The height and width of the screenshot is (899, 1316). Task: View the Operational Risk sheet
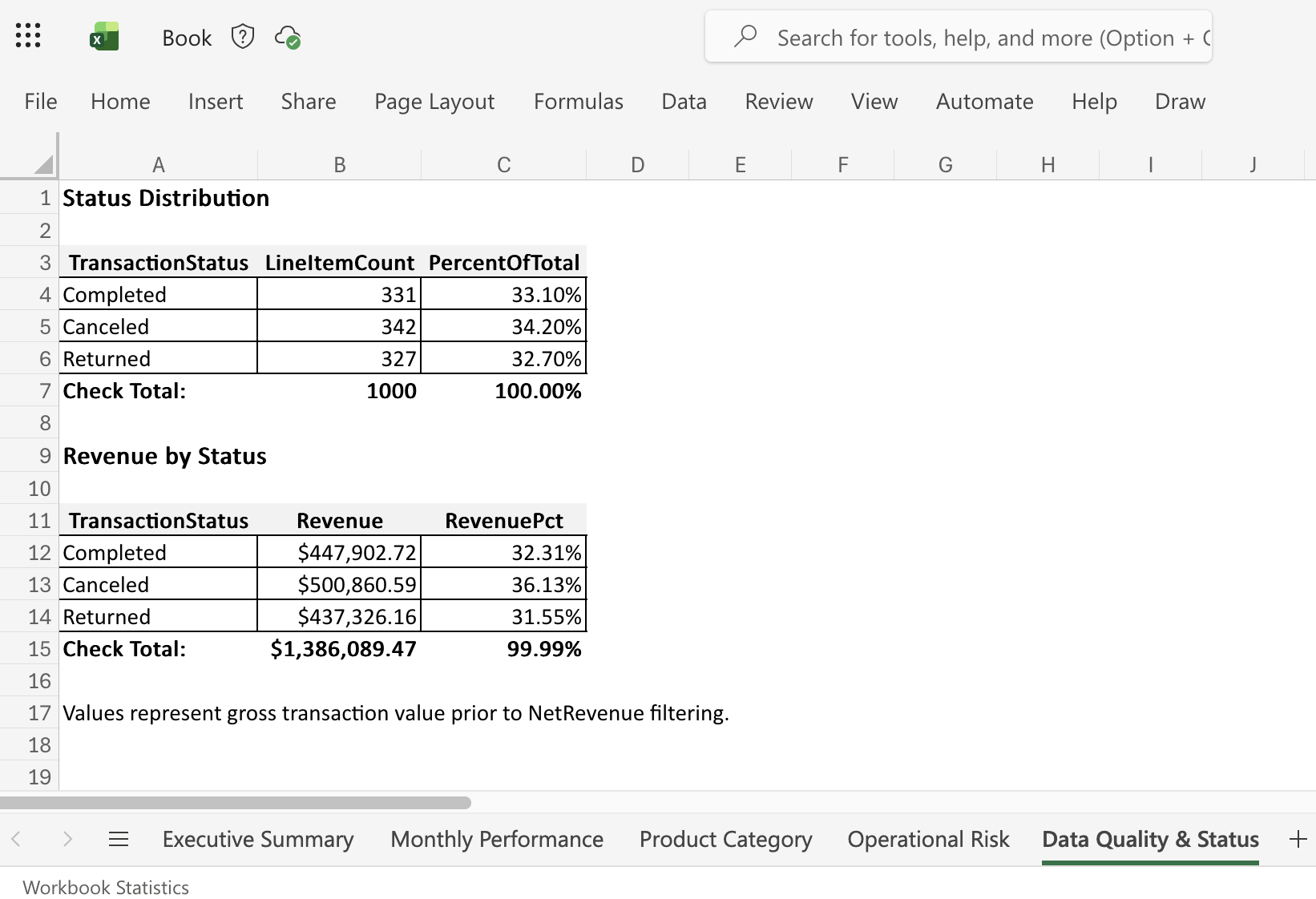(927, 839)
